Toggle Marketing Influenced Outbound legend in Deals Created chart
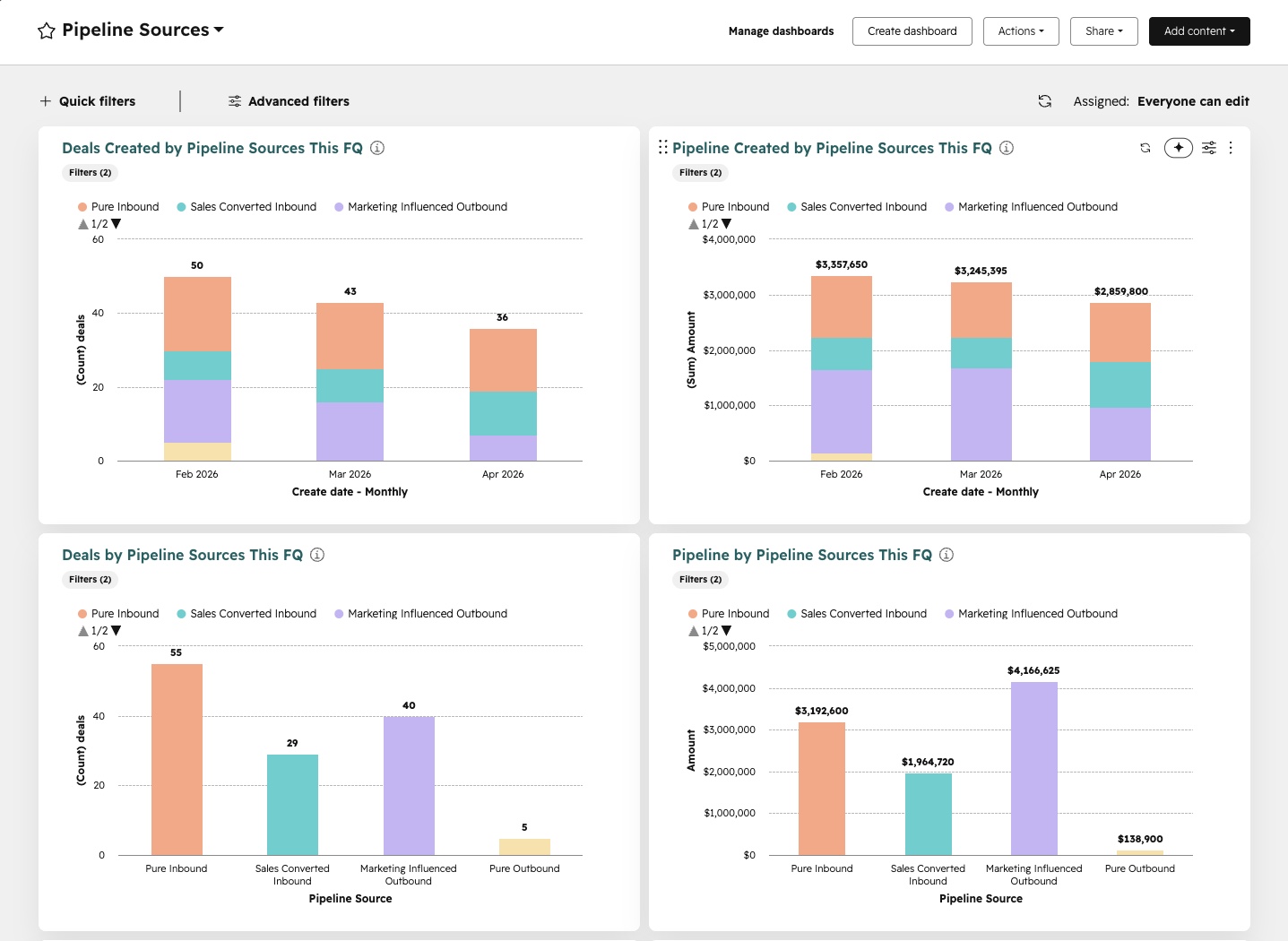This screenshot has width=1288, height=941. (x=420, y=207)
